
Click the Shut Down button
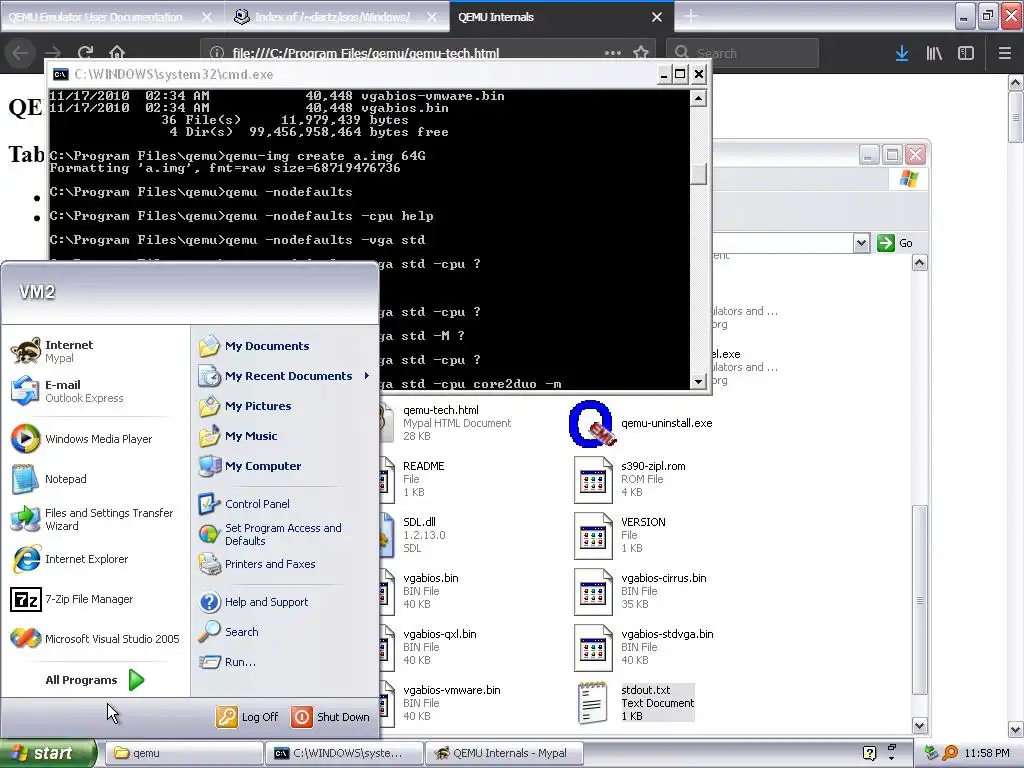click(330, 716)
